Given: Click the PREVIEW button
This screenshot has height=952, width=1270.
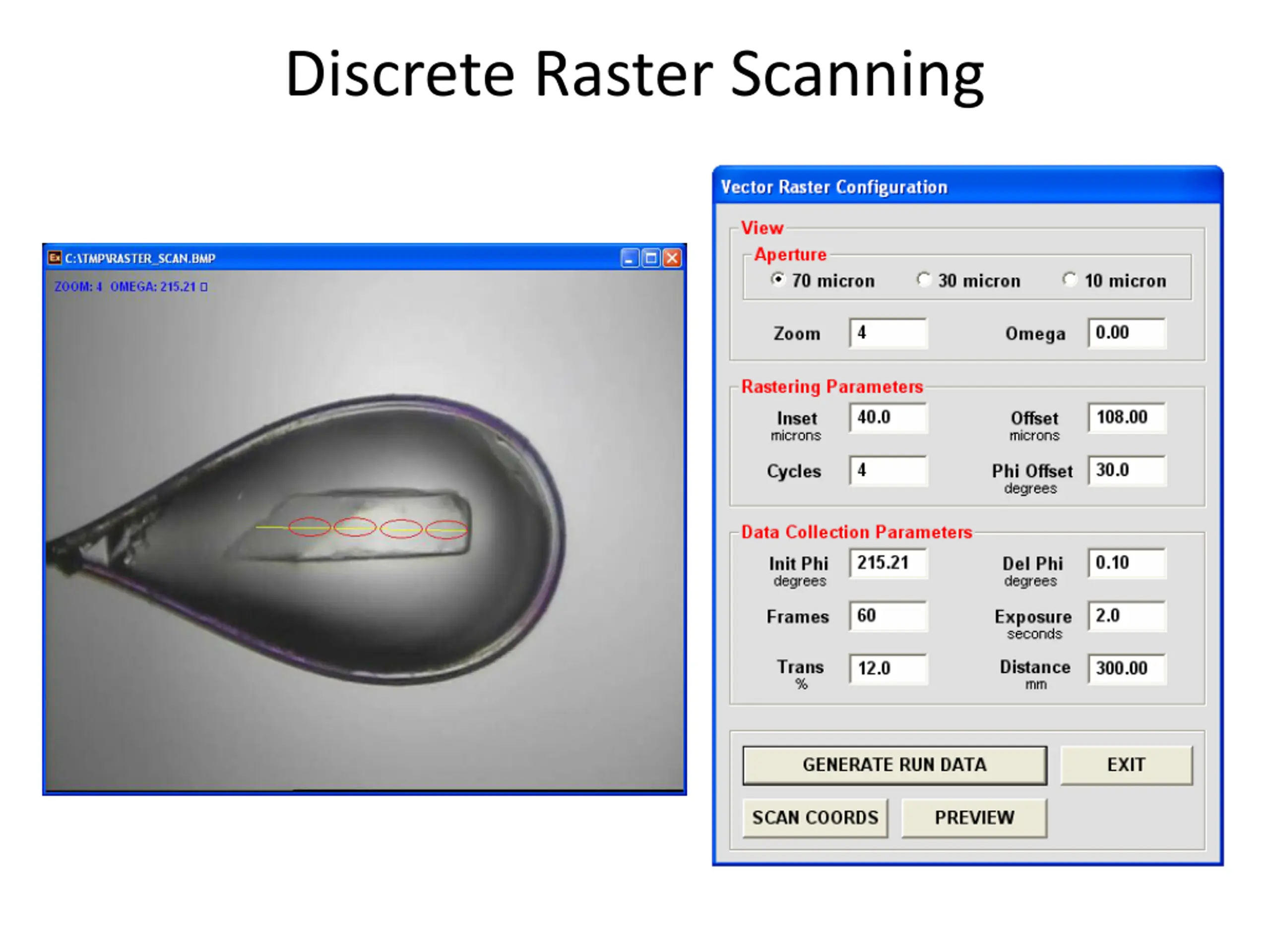Looking at the screenshot, I should 974,818.
